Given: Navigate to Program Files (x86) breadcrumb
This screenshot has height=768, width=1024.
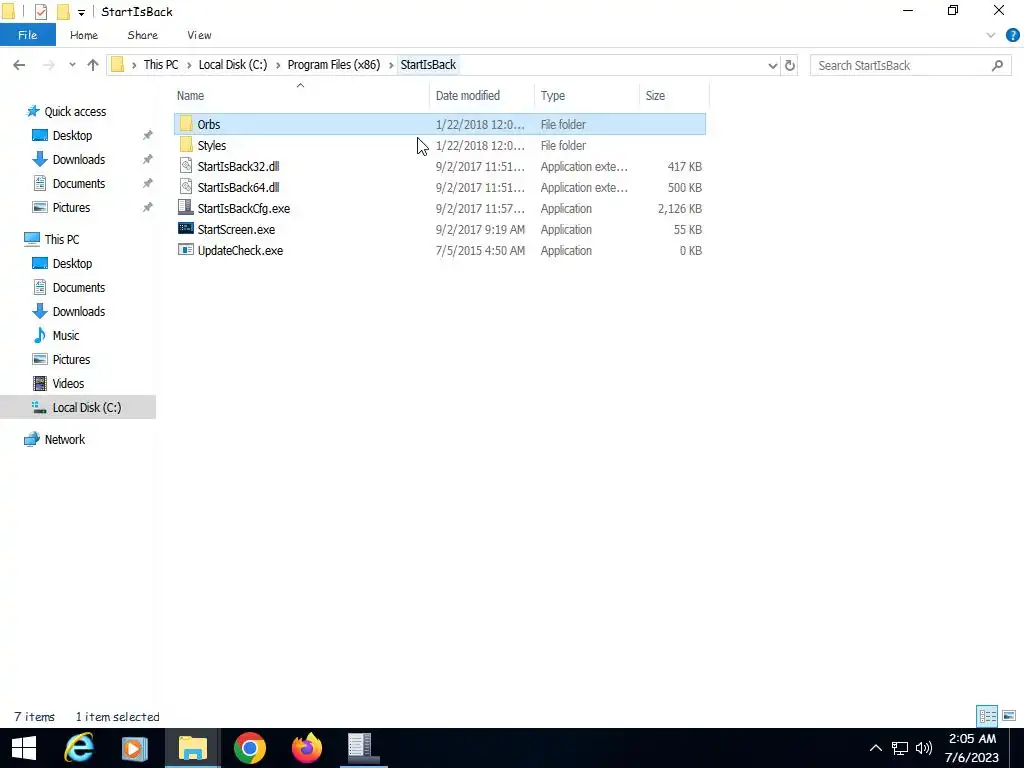Looking at the screenshot, I should (334, 65).
